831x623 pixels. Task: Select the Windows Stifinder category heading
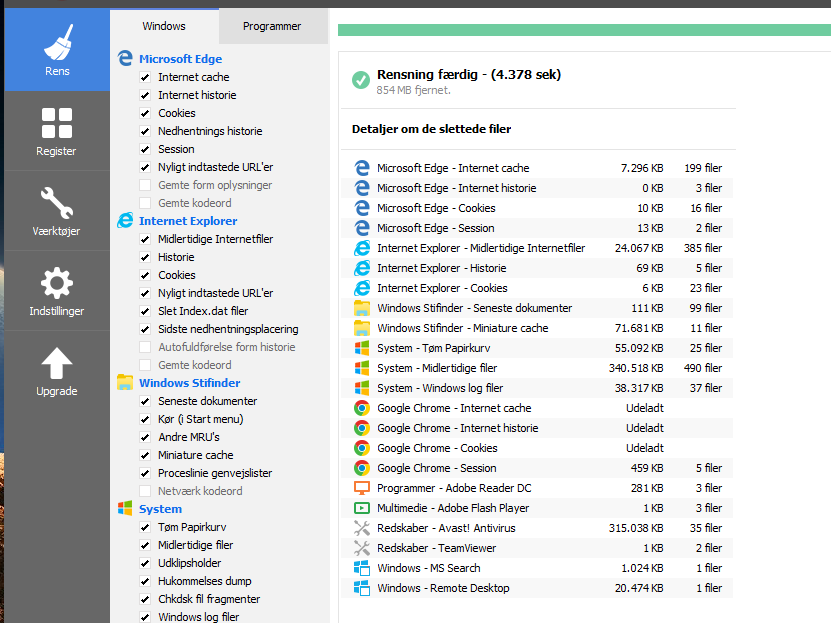[x=189, y=383]
